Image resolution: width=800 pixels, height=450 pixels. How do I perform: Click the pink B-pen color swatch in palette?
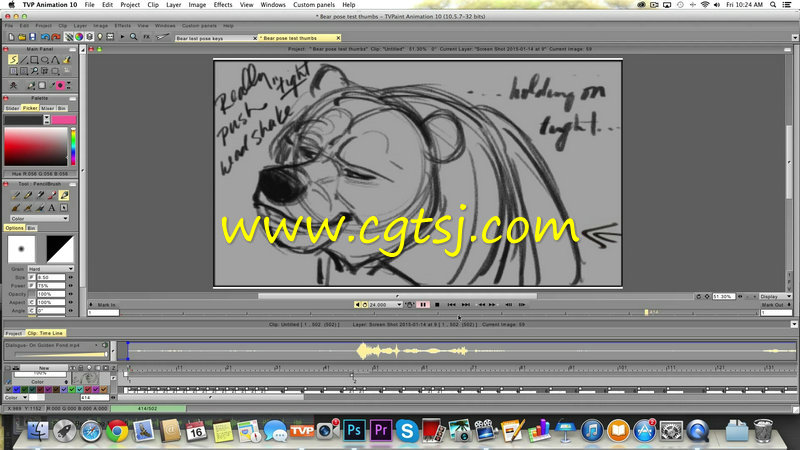[x=64, y=120]
